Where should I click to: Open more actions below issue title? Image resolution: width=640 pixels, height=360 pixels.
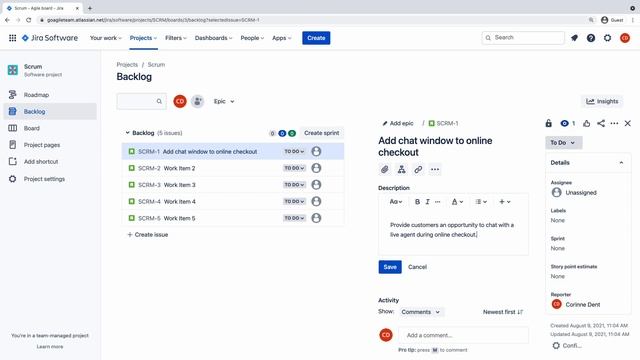(435, 169)
